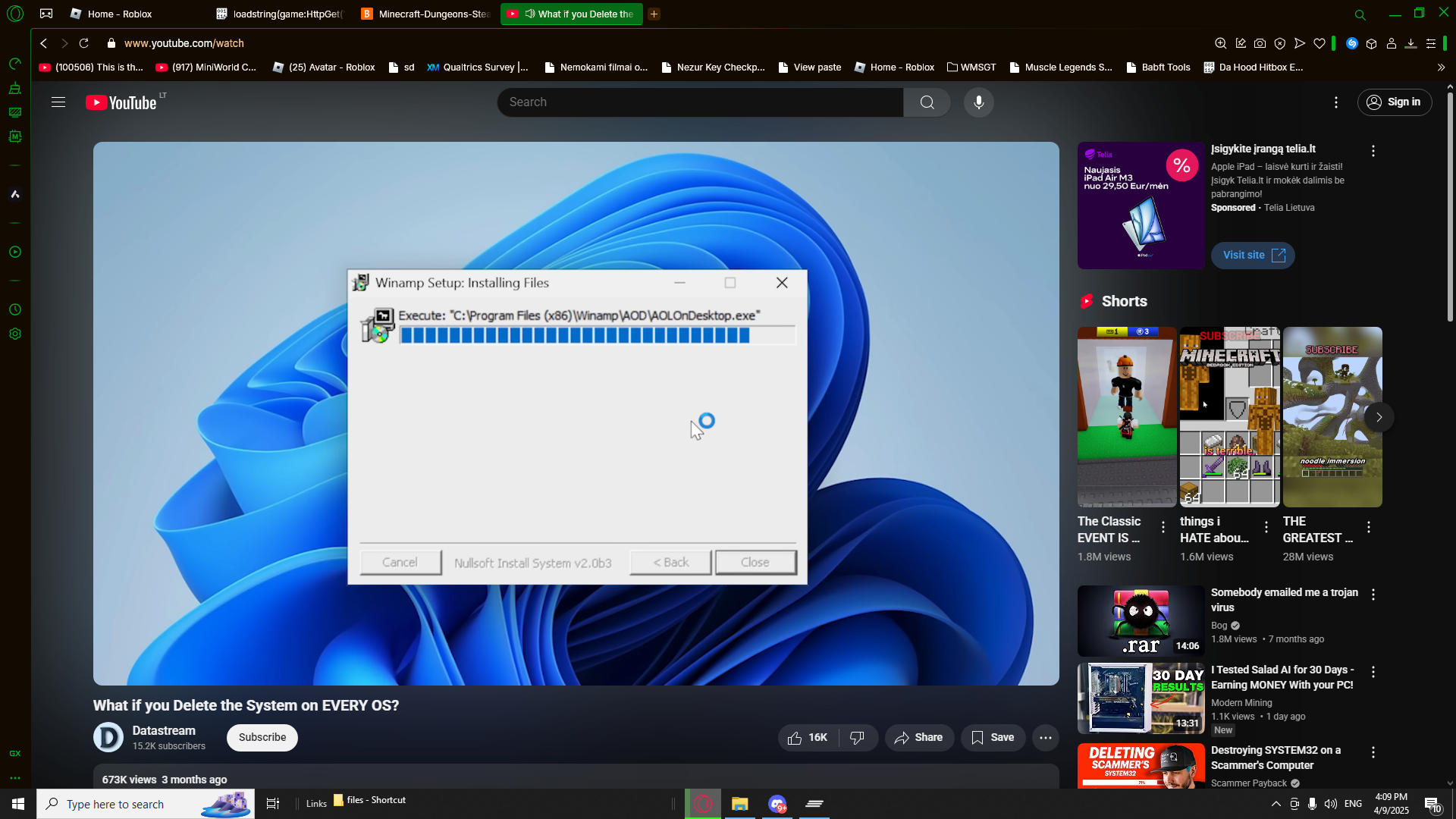Open the 'View paste' bookmark

tap(810, 67)
